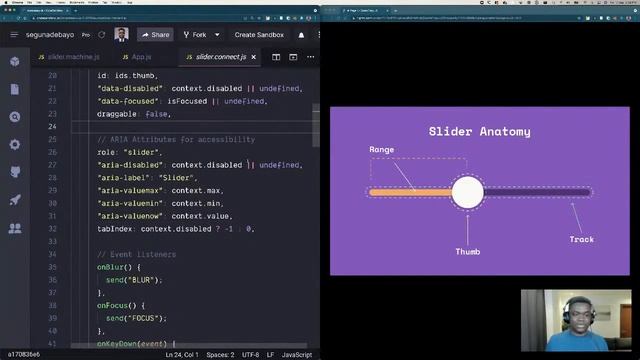
Task: Click the tabIndex code line
Action: [x=176, y=229]
